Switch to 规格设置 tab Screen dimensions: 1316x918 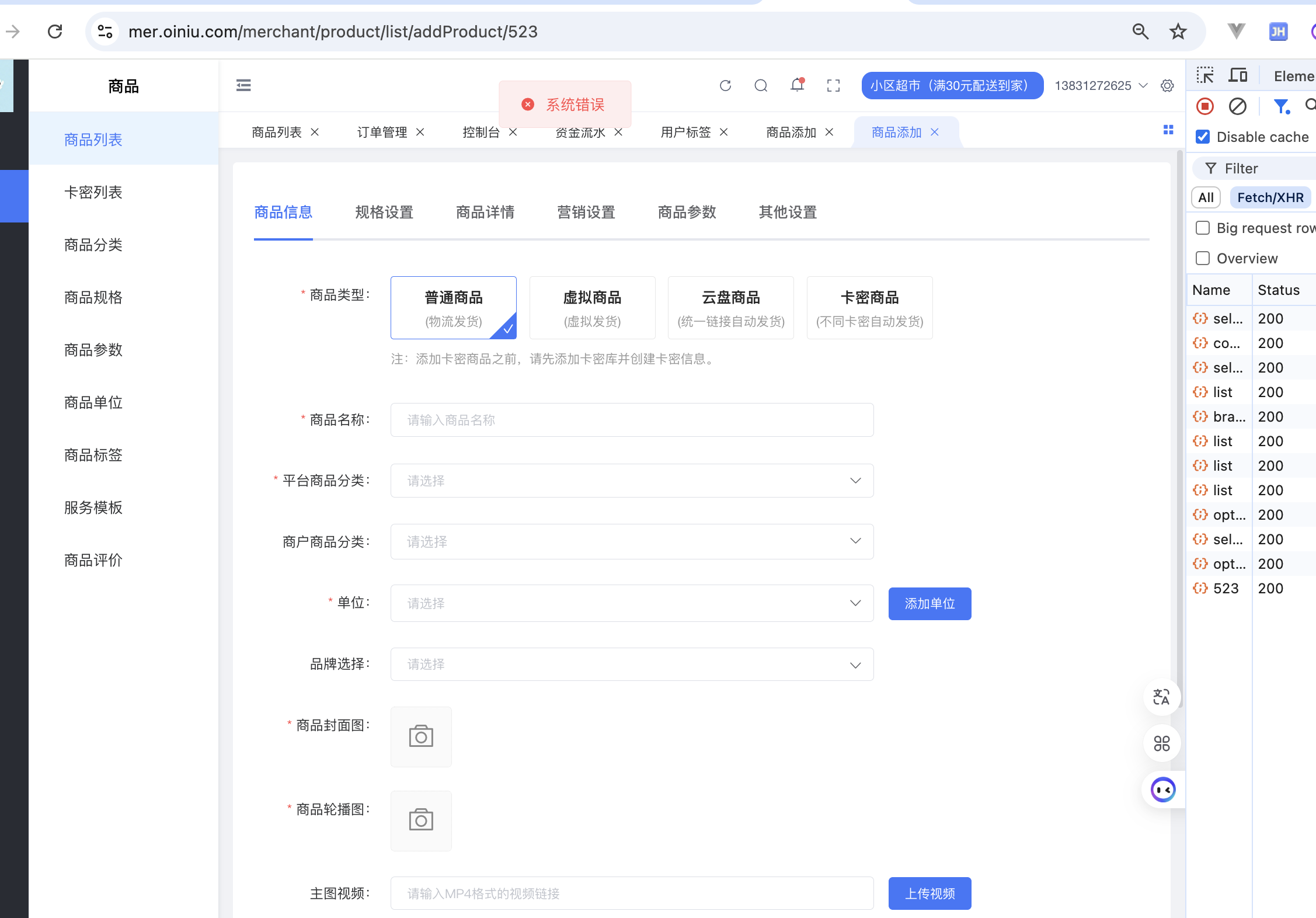(x=384, y=212)
